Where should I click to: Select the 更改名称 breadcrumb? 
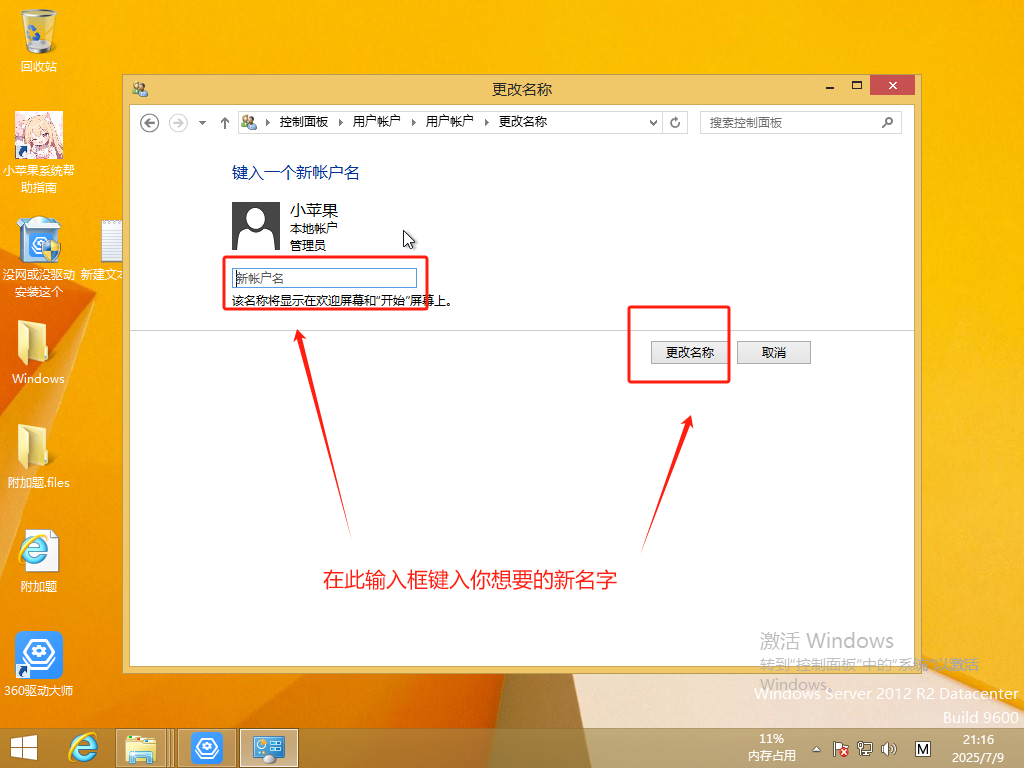[x=523, y=122]
